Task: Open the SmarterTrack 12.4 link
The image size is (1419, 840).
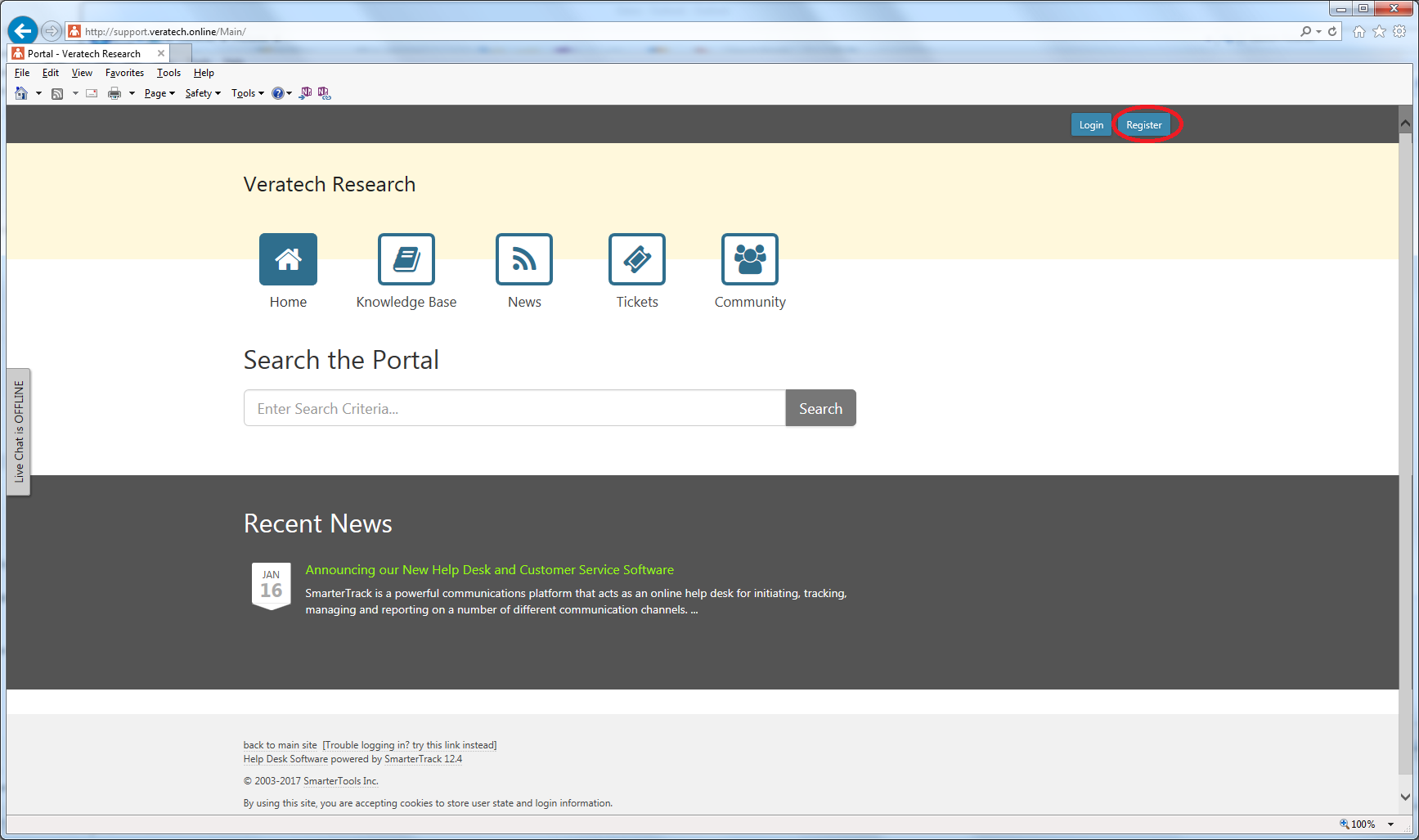Action: click(x=423, y=759)
